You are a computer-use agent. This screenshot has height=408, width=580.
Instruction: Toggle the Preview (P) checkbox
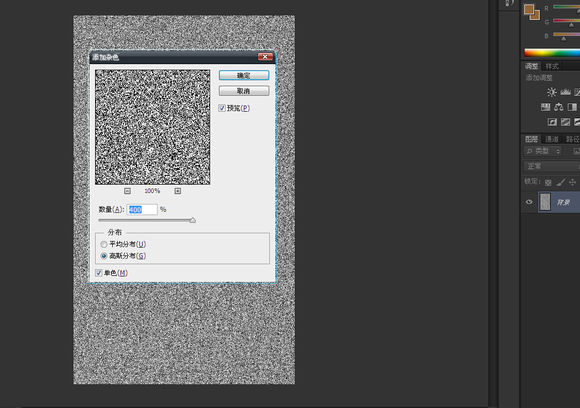[222, 108]
